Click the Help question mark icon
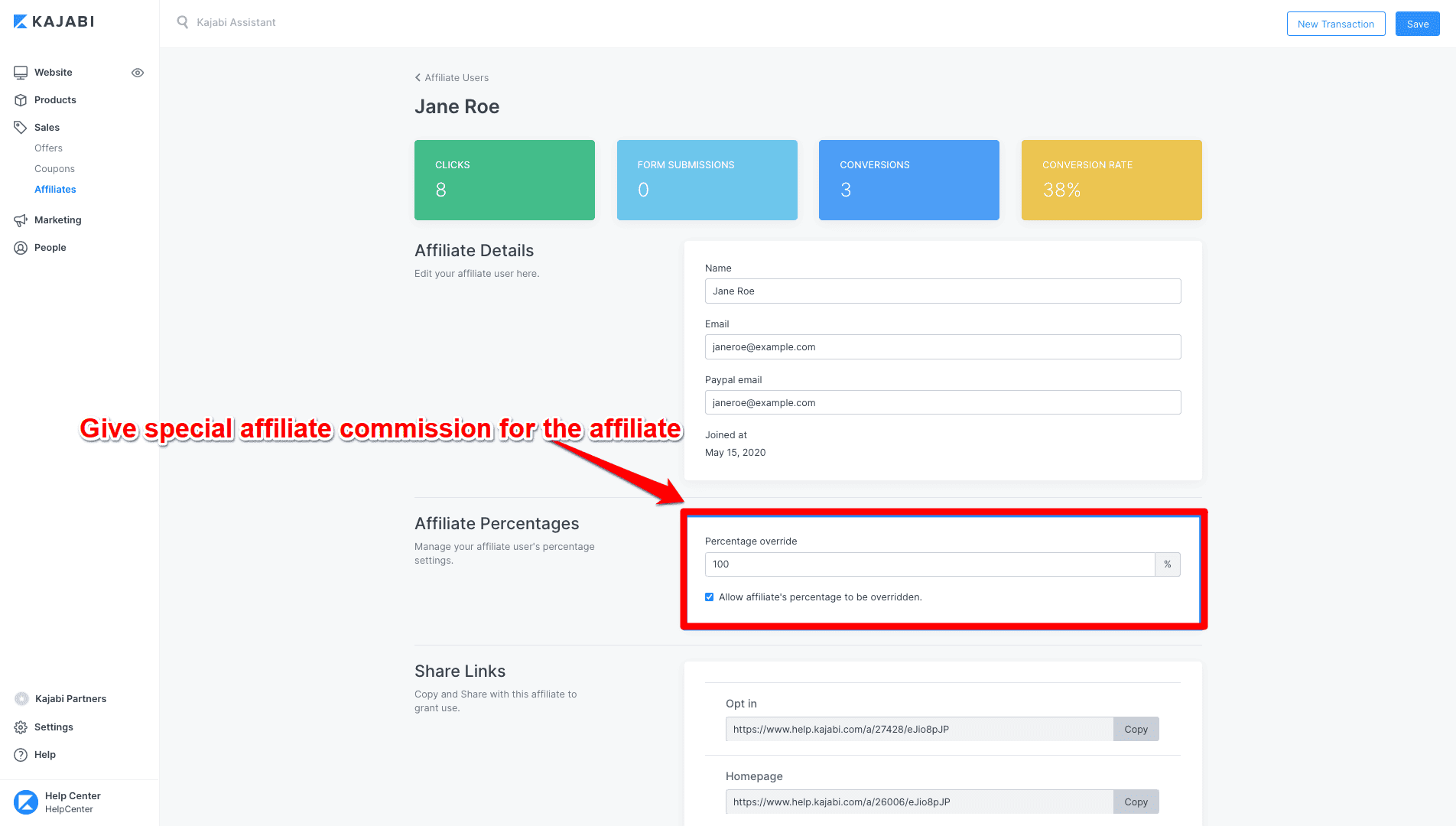 pos(20,754)
